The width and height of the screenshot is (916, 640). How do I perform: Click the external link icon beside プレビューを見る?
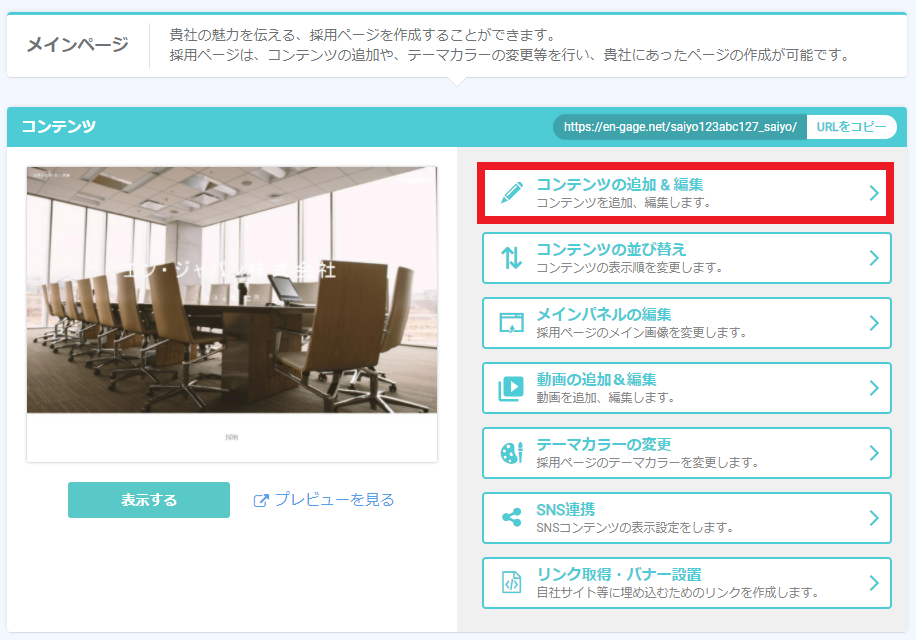coord(261,500)
